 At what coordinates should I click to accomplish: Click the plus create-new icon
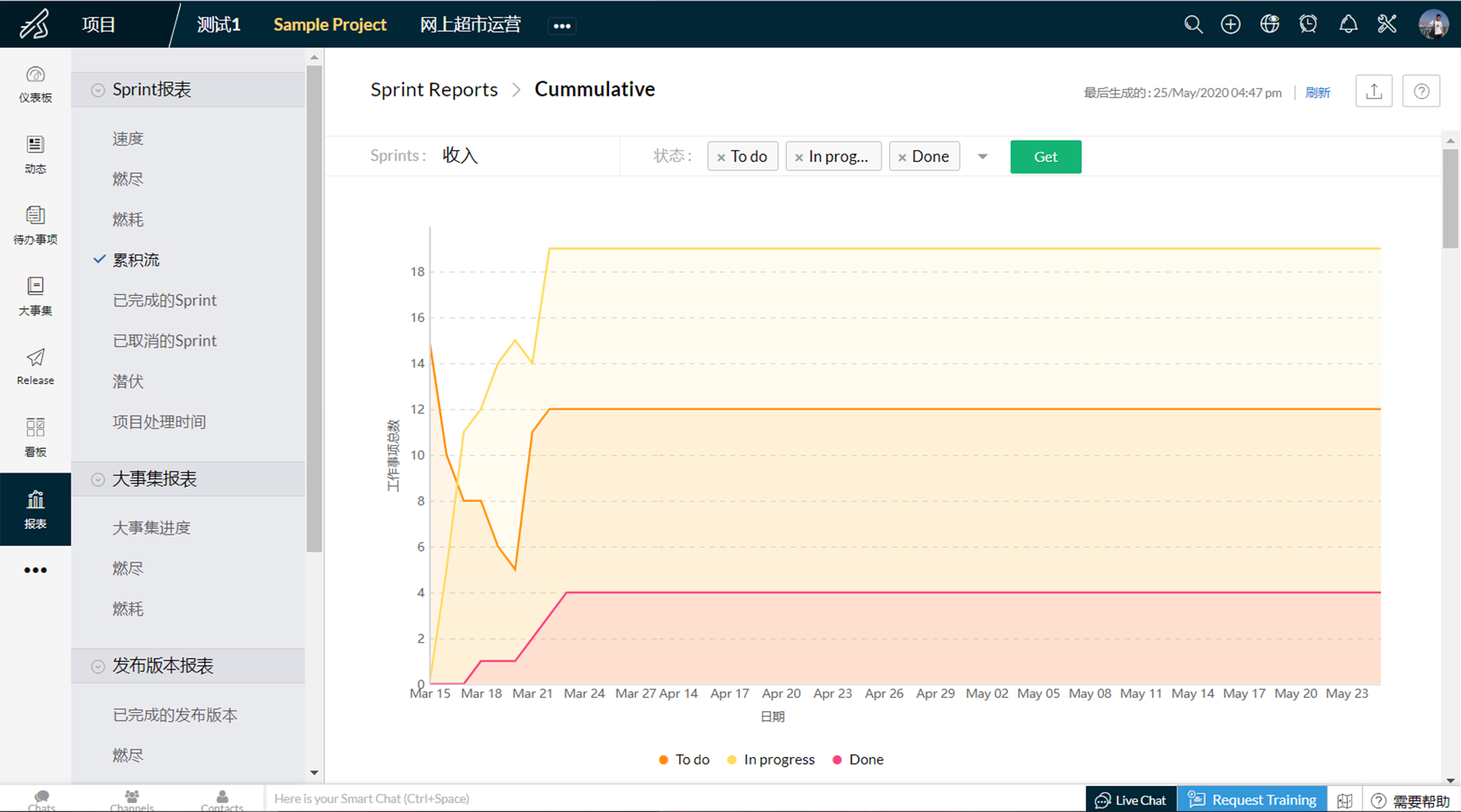pos(1231,24)
